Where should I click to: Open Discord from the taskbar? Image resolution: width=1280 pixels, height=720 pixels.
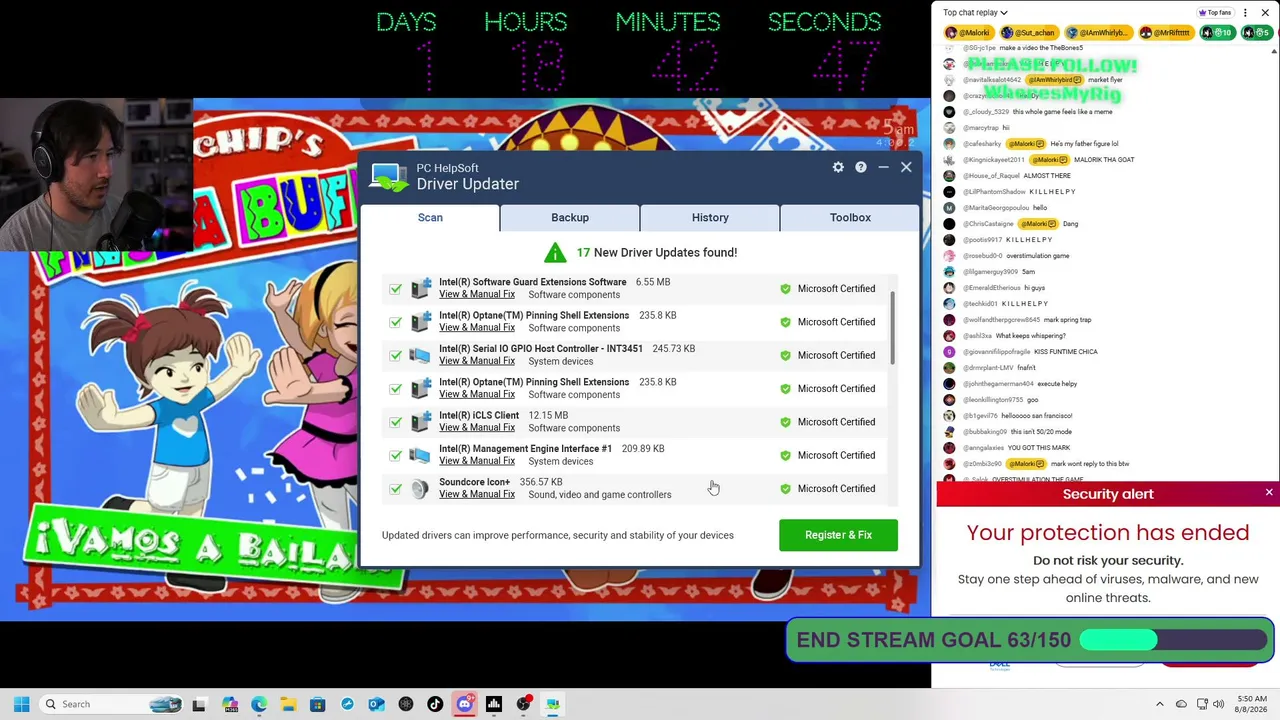(464, 704)
